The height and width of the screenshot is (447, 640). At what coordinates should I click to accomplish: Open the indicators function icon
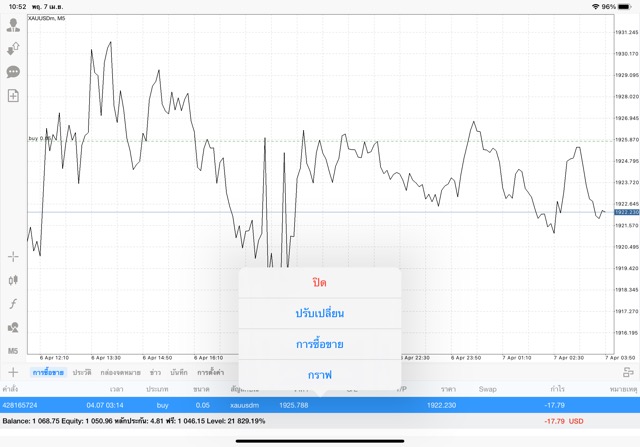tap(13, 304)
